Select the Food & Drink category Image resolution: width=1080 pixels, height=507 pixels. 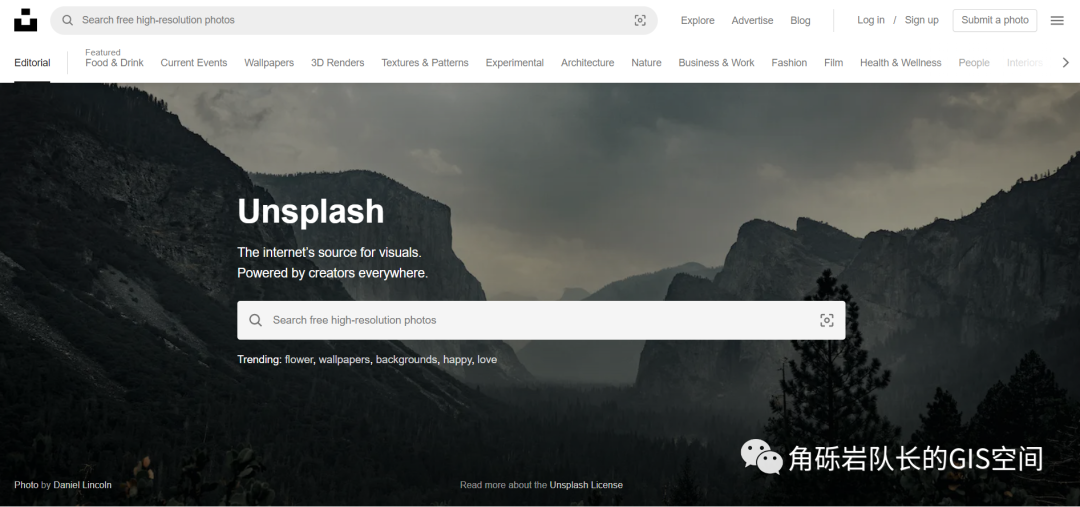[114, 63]
